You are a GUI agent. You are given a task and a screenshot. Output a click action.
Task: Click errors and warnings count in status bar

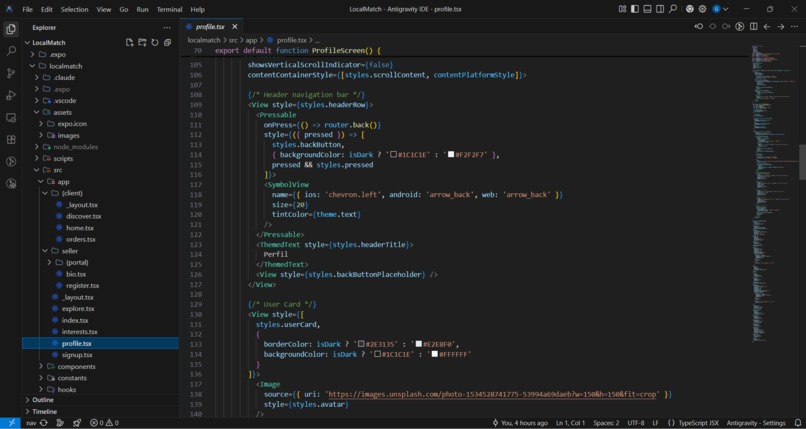click(x=104, y=423)
